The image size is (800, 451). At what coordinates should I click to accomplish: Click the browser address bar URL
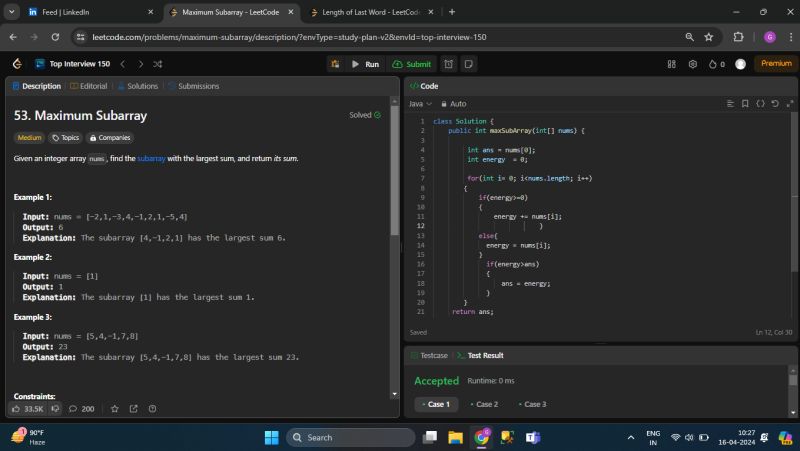289,37
